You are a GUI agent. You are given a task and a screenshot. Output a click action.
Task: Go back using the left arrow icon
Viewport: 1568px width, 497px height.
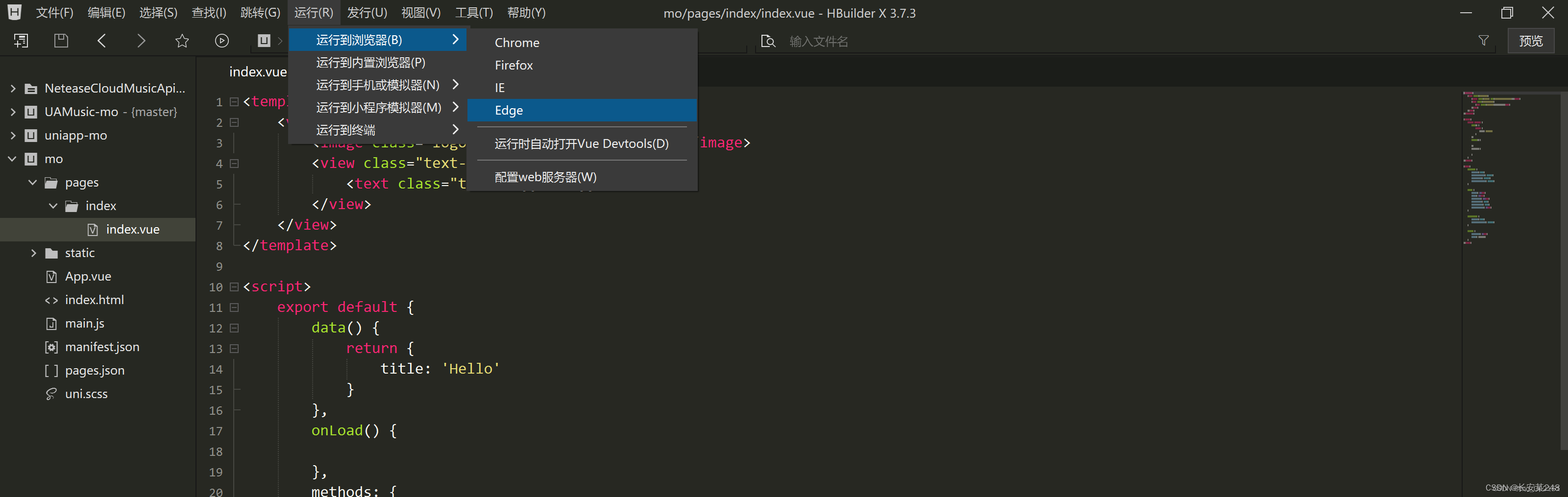coord(101,41)
